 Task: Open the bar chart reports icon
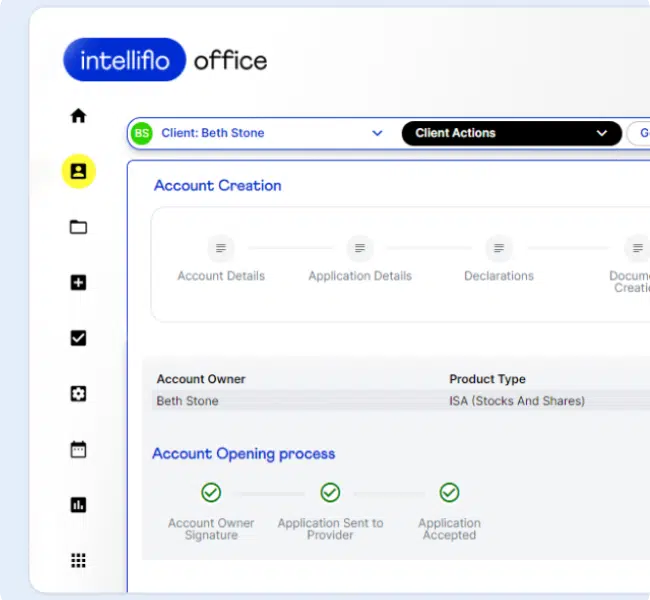pyautogui.click(x=78, y=505)
